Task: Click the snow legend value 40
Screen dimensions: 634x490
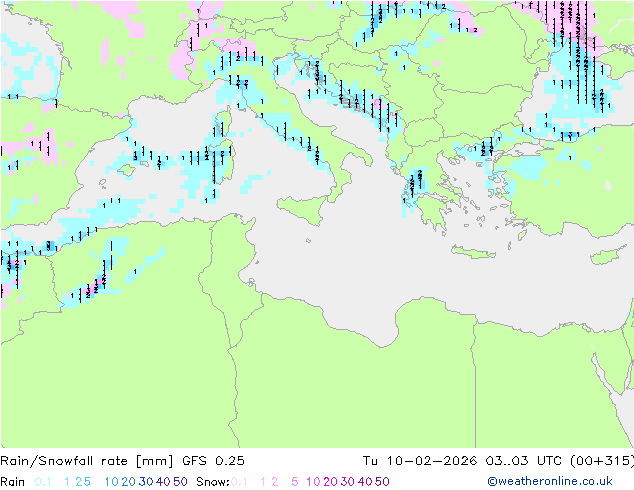Action: (x=365, y=482)
